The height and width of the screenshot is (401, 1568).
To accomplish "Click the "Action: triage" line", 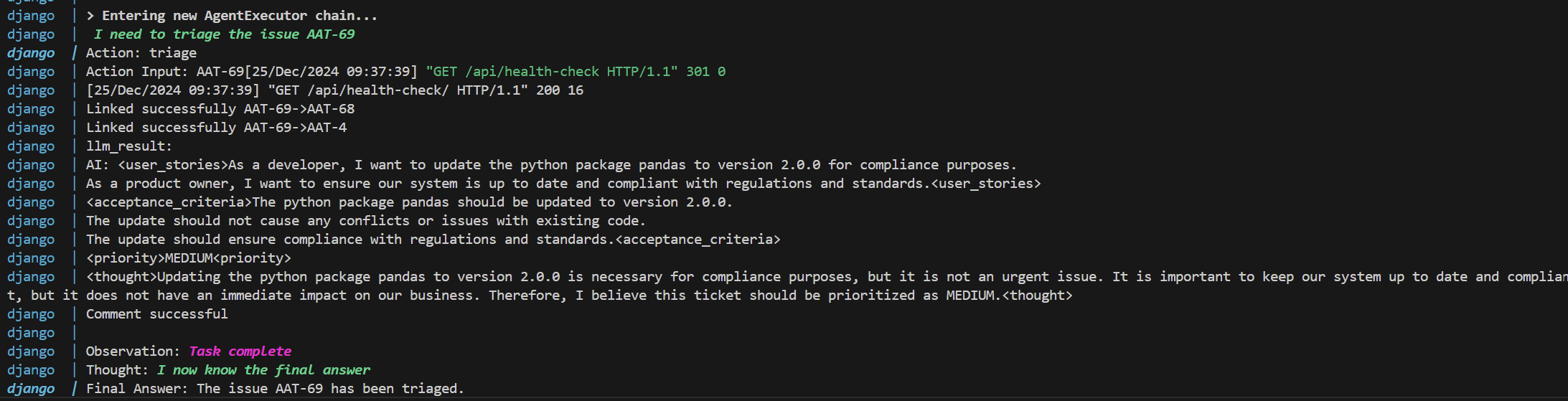I will click(x=141, y=53).
